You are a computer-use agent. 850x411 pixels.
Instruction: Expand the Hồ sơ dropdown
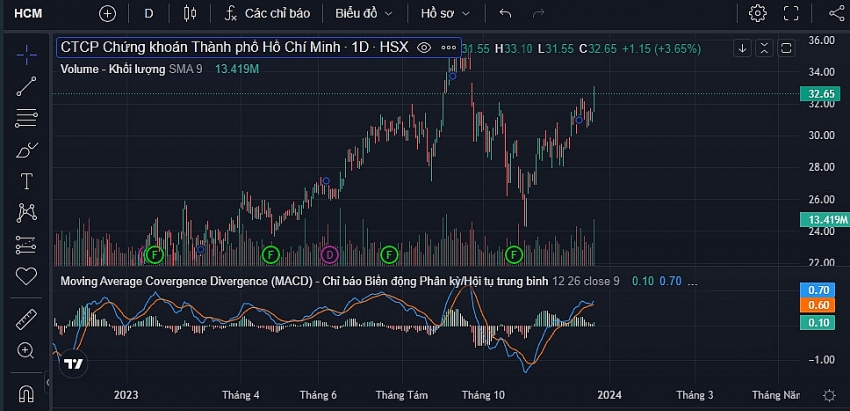[x=446, y=14]
